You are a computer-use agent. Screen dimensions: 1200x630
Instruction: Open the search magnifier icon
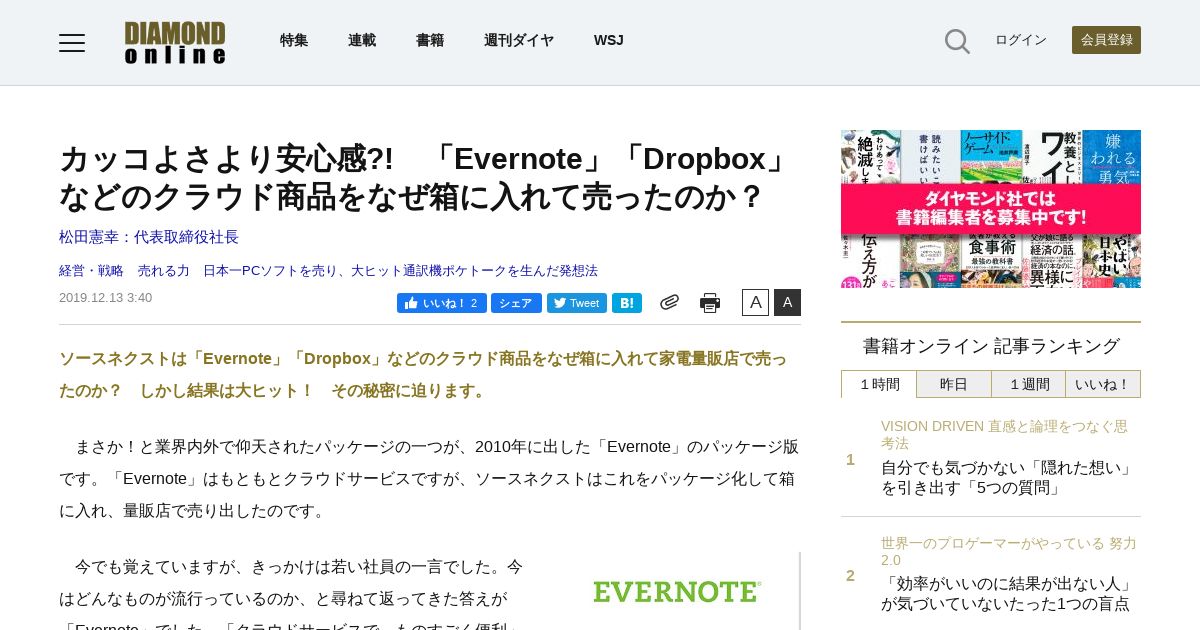coord(957,41)
